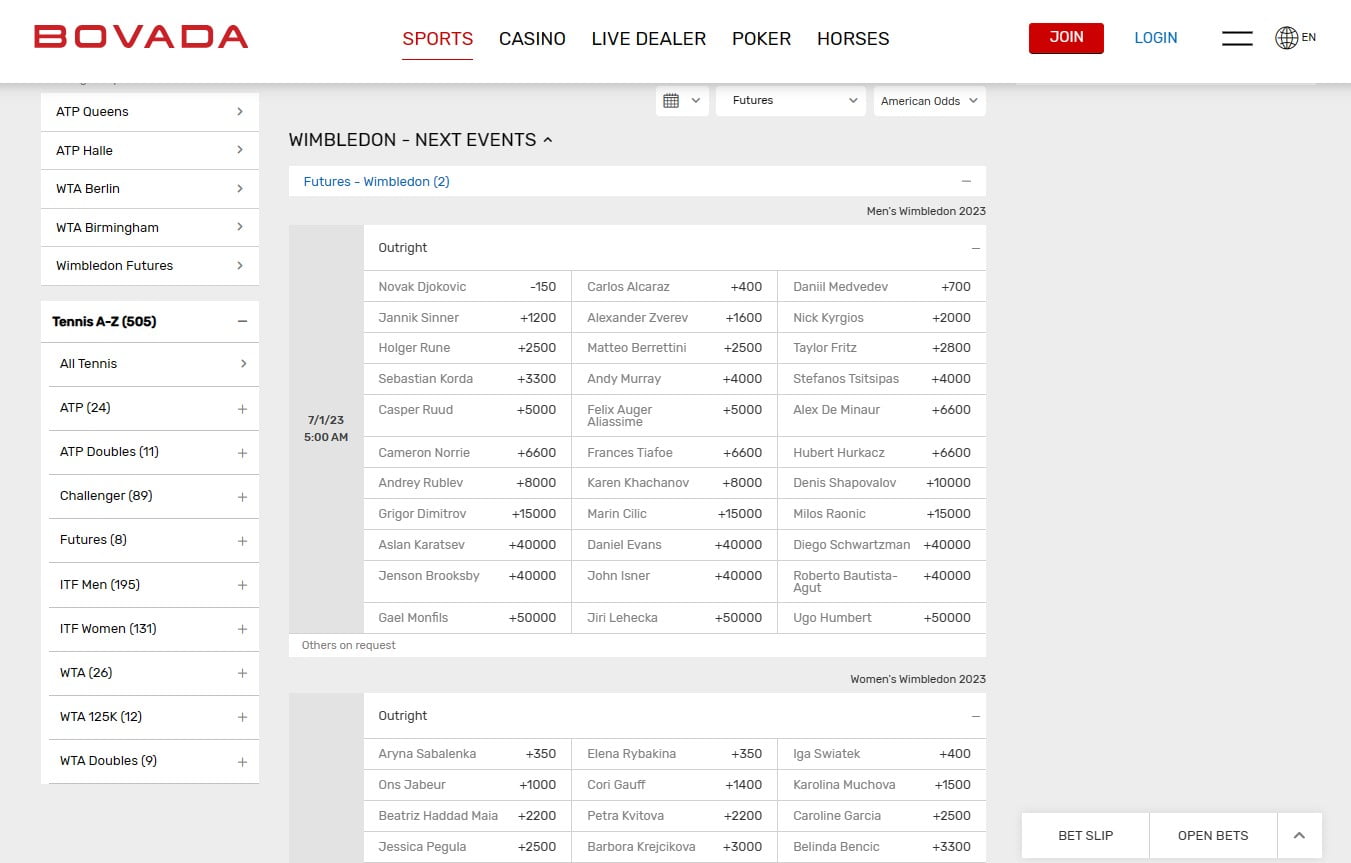
Task: Bet on Iga Swiatek +400
Action: (882, 754)
